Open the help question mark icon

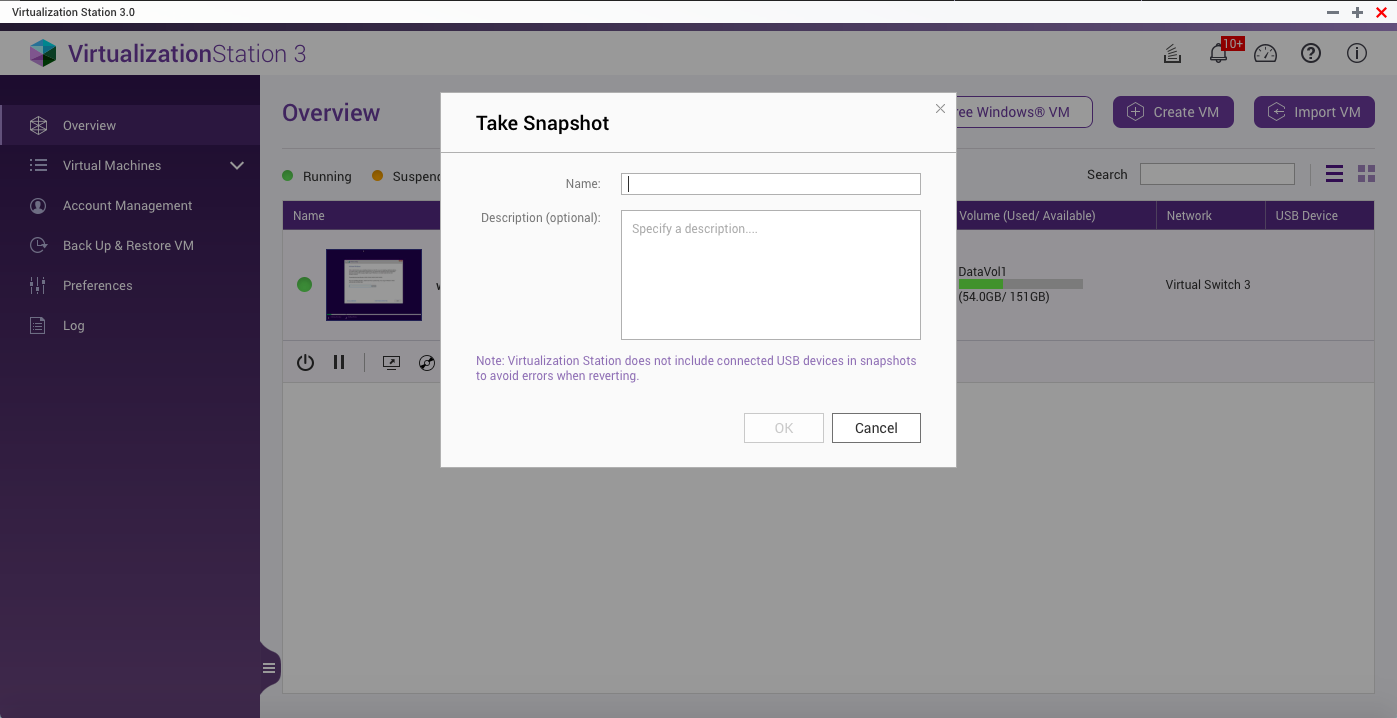coord(1311,54)
